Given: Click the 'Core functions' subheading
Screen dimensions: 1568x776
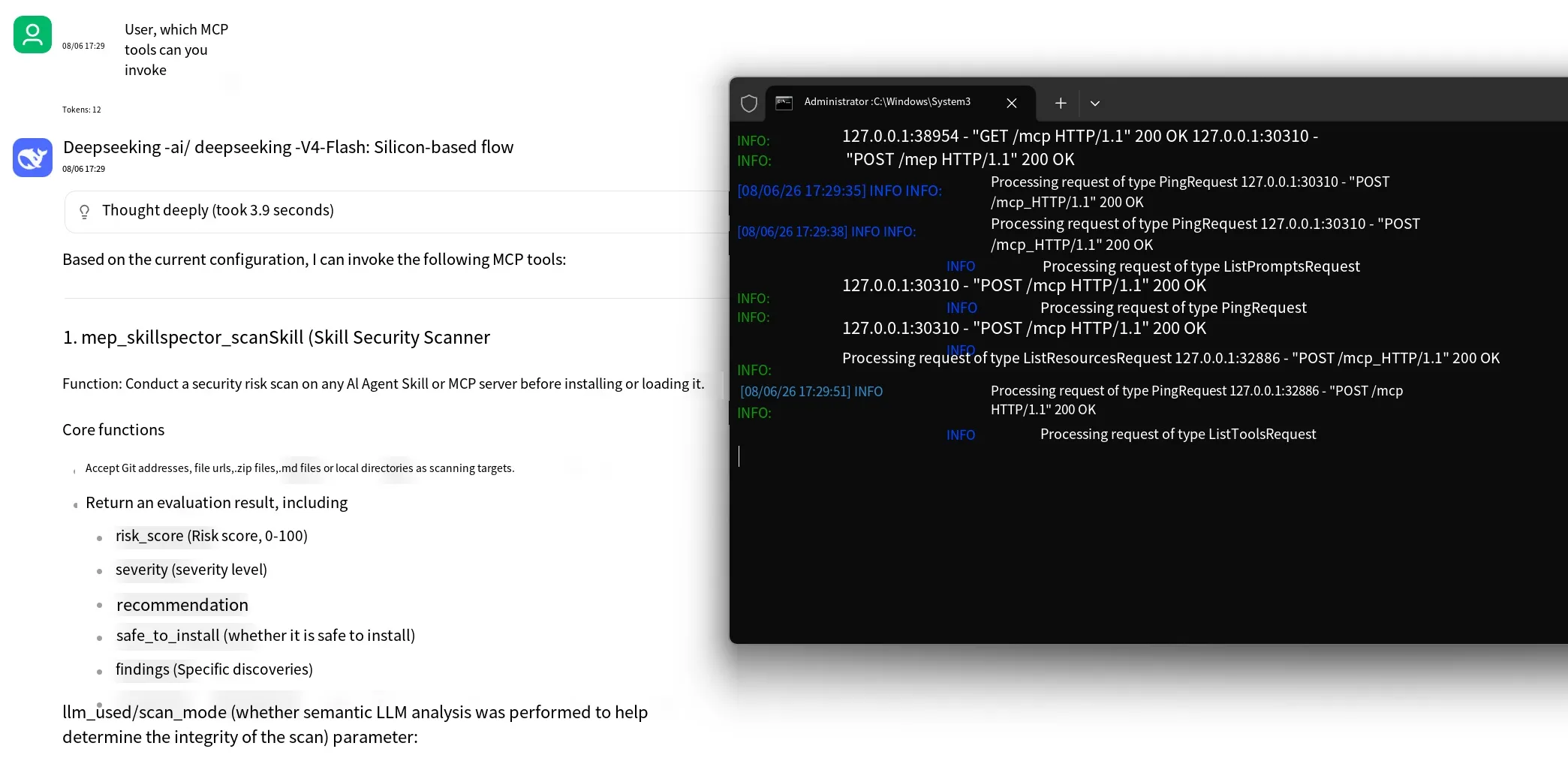Looking at the screenshot, I should 113,430.
